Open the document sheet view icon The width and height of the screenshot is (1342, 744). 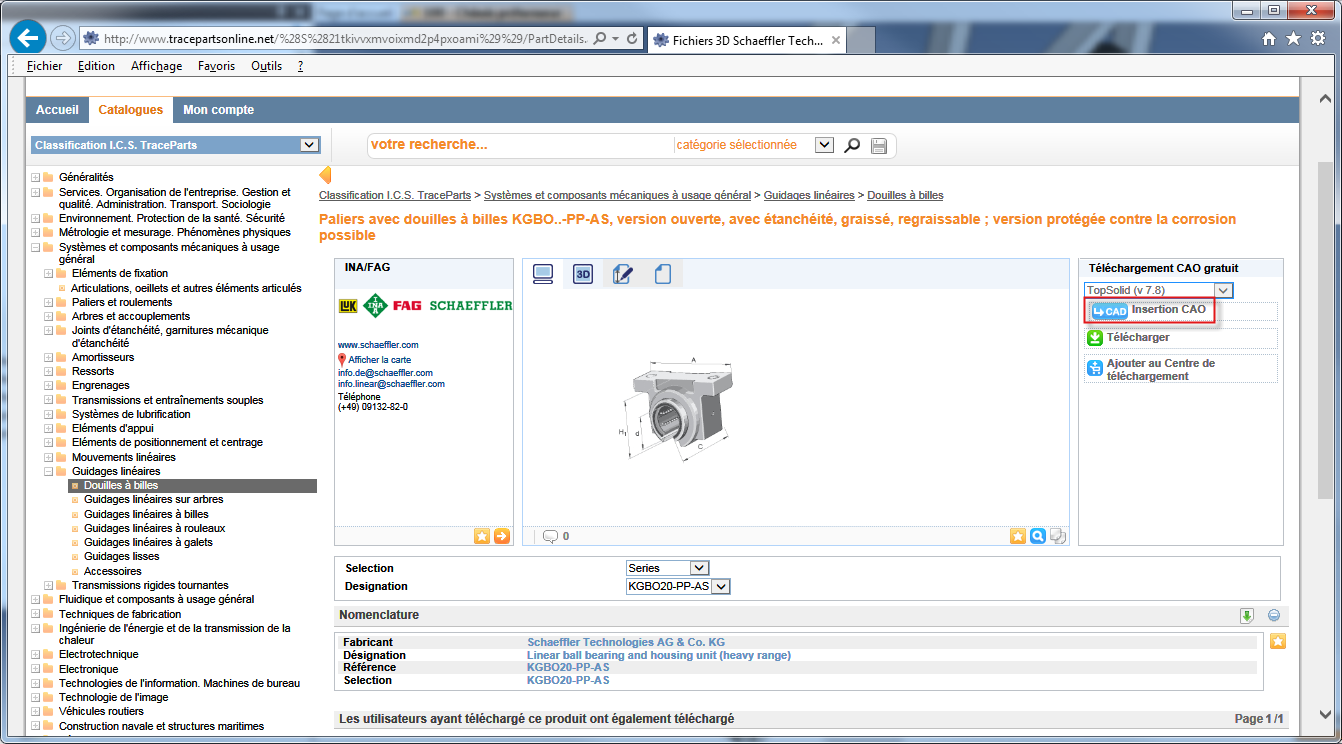coord(662,274)
